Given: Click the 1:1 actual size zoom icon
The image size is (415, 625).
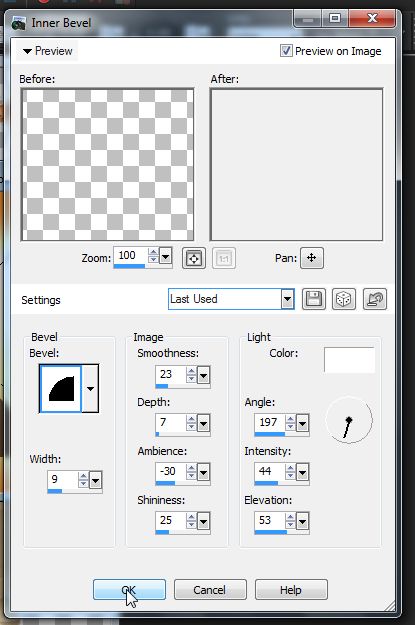Looking at the screenshot, I should tap(224, 258).
